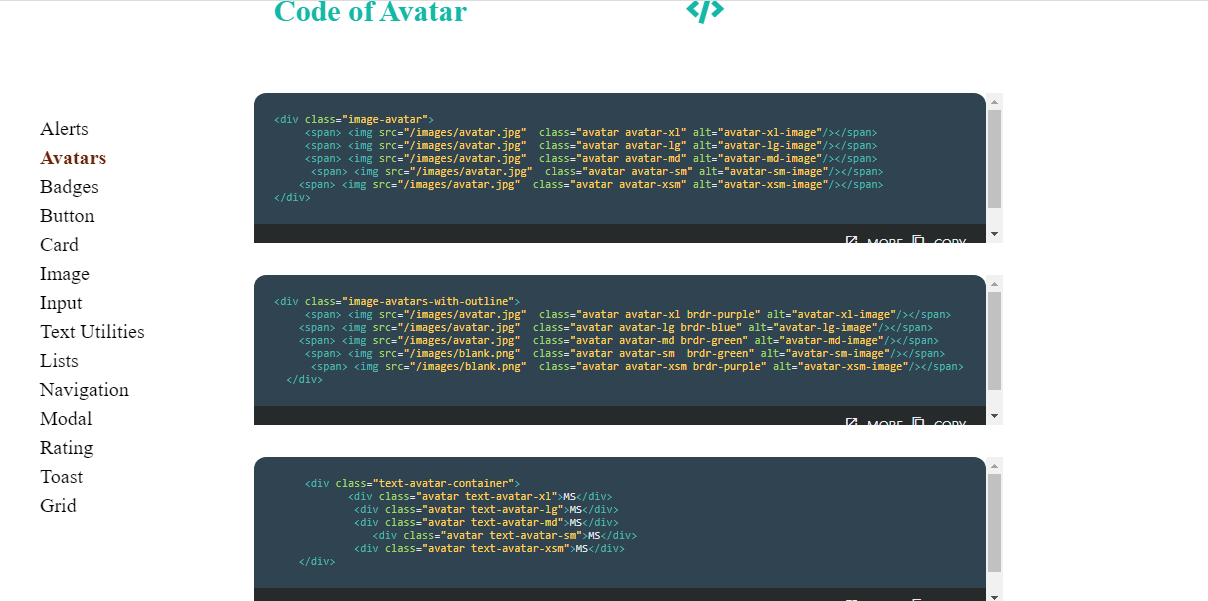Click the external-link icon next to MORE on first snippet
This screenshot has height=601, width=1208.
(x=851, y=240)
